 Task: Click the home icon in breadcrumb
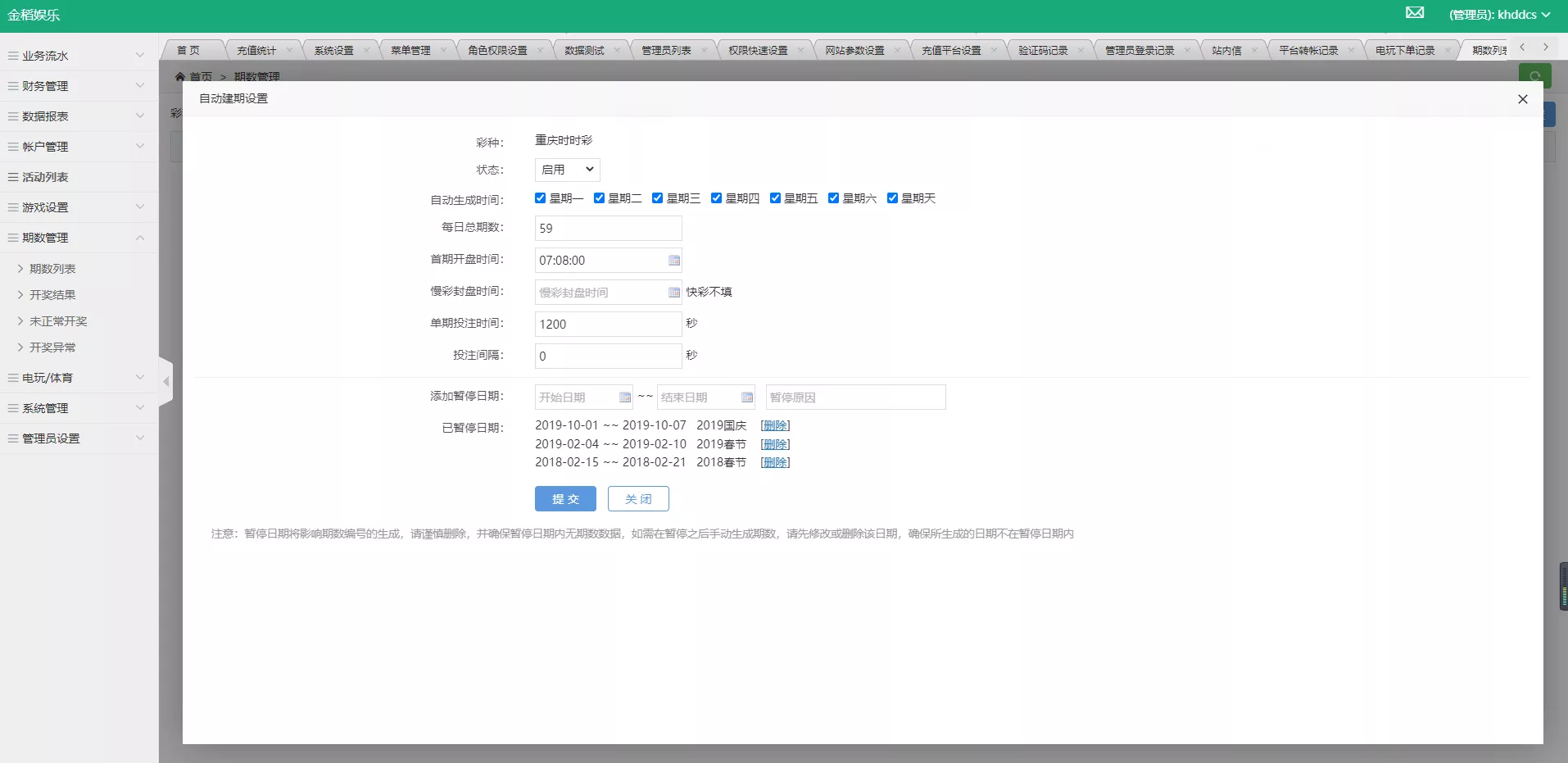181,76
